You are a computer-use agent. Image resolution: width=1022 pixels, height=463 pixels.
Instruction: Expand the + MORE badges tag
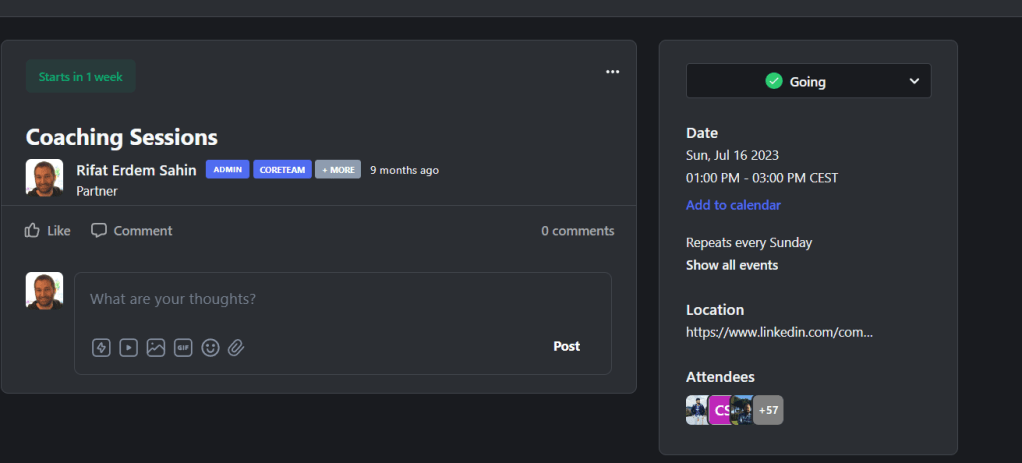pyautogui.click(x=338, y=170)
